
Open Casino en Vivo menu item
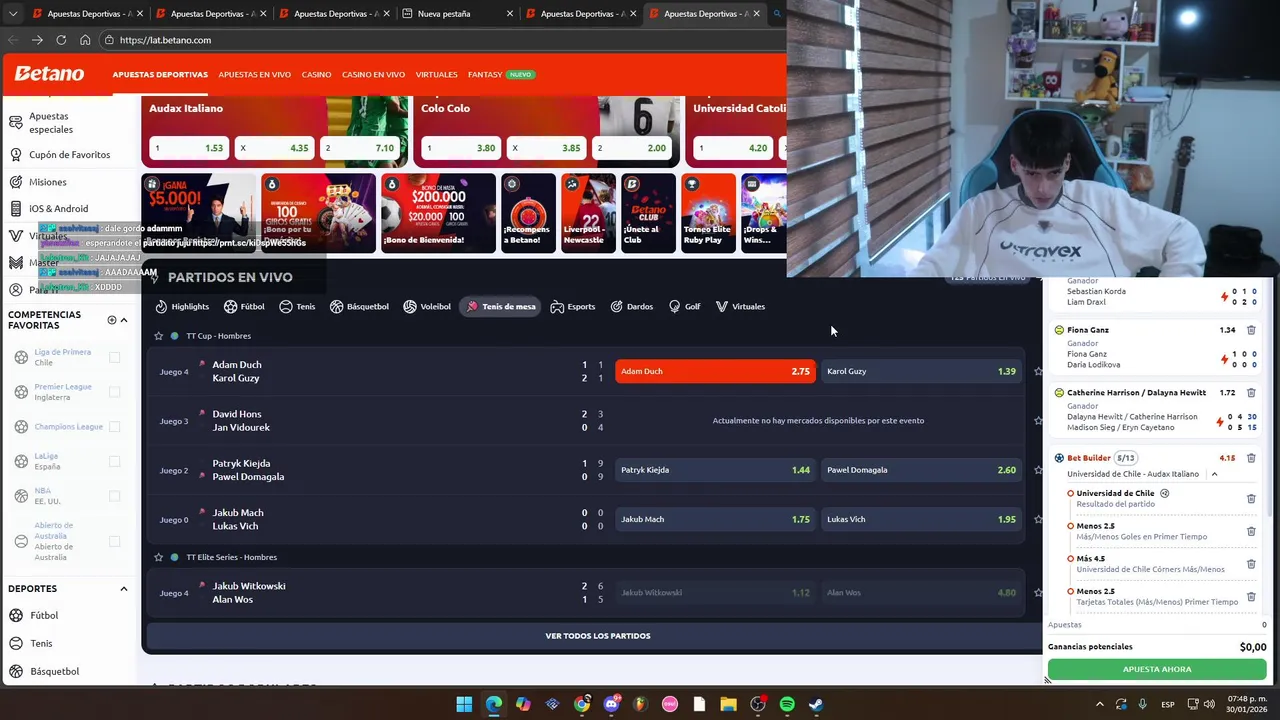pos(373,75)
